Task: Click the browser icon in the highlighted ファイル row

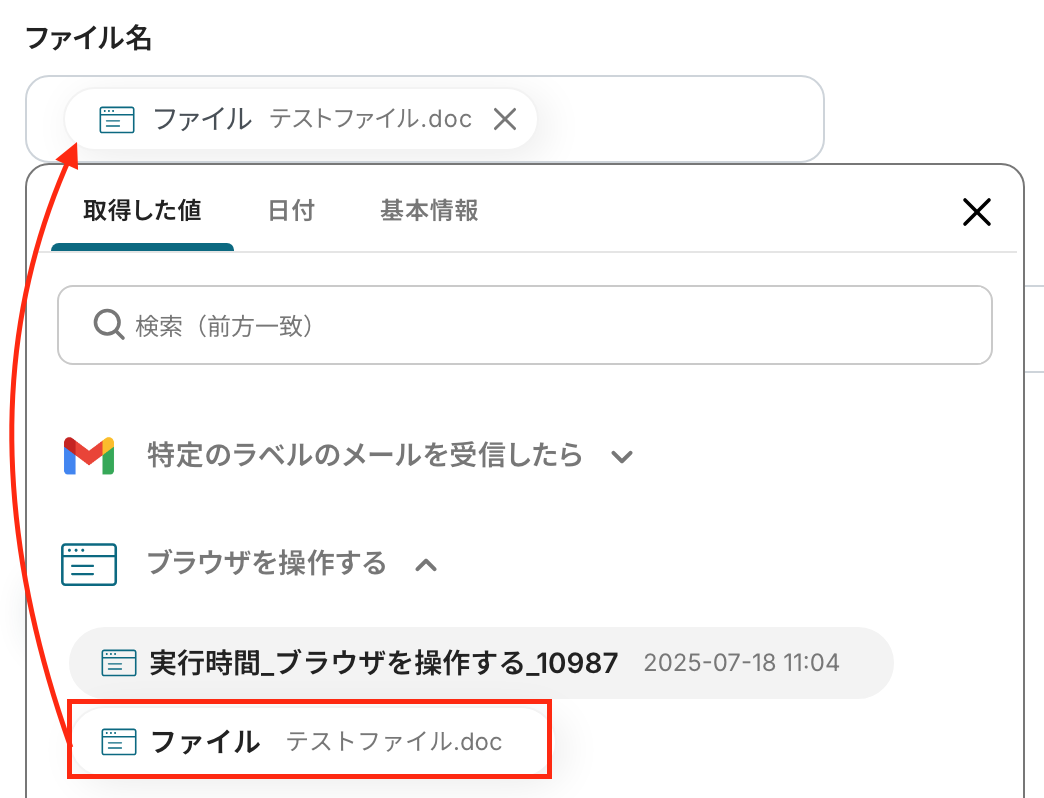Action: (118, 741)
